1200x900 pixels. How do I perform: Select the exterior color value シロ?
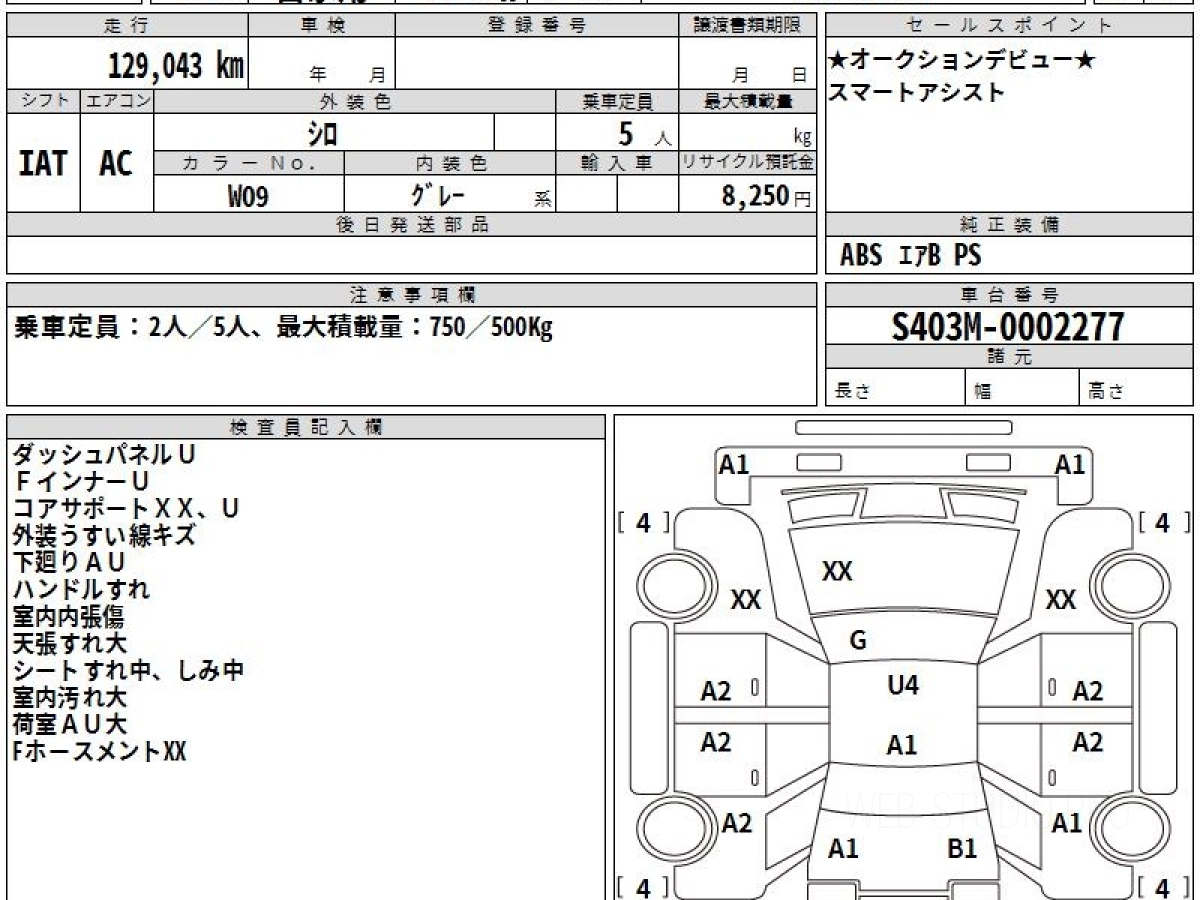click(323, 133)
